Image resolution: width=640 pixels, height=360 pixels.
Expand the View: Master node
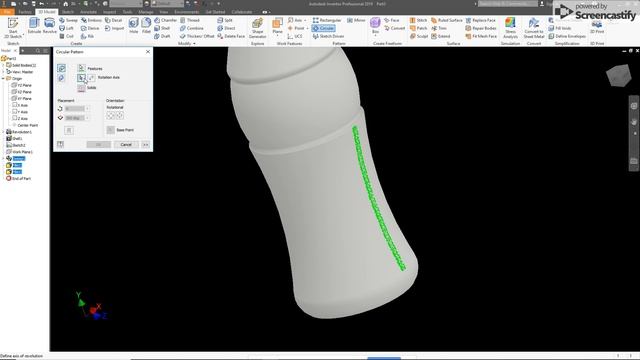coord(3,72)
